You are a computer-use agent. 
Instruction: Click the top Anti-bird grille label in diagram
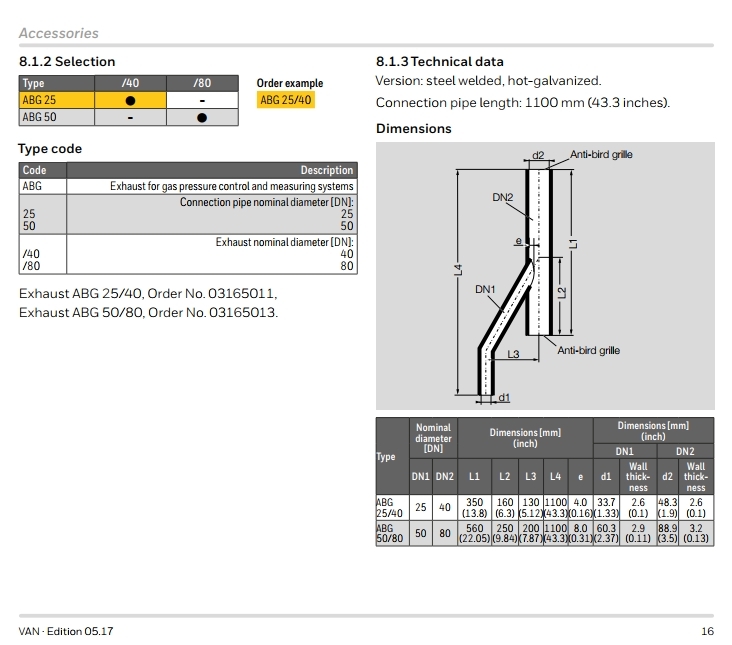click(601, 155)
